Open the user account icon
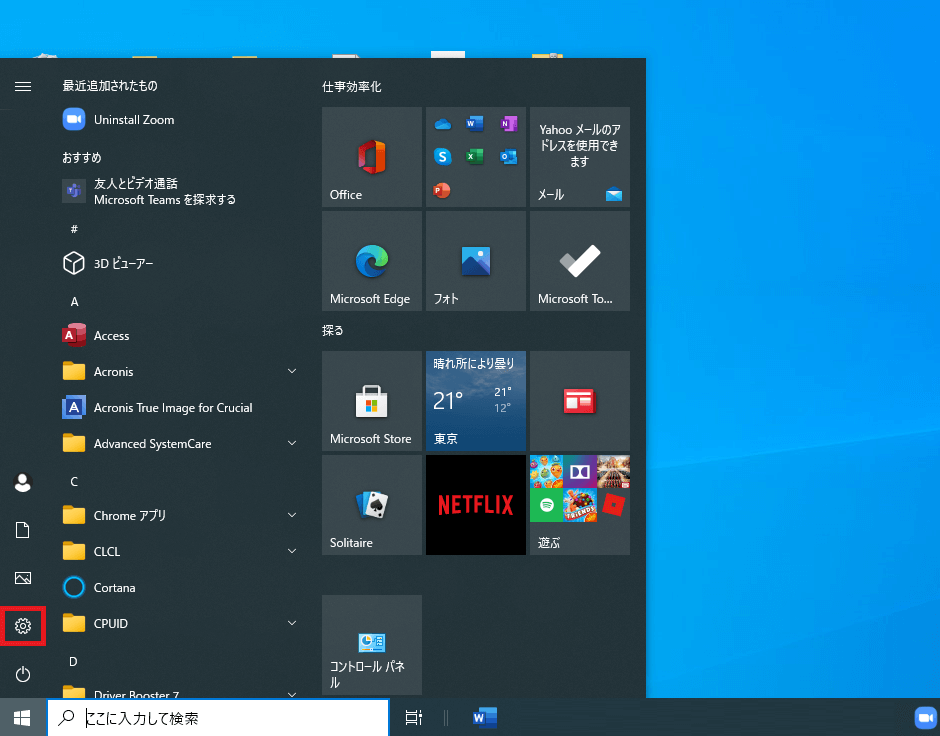The image size is (940, 736). pos(23,482)
